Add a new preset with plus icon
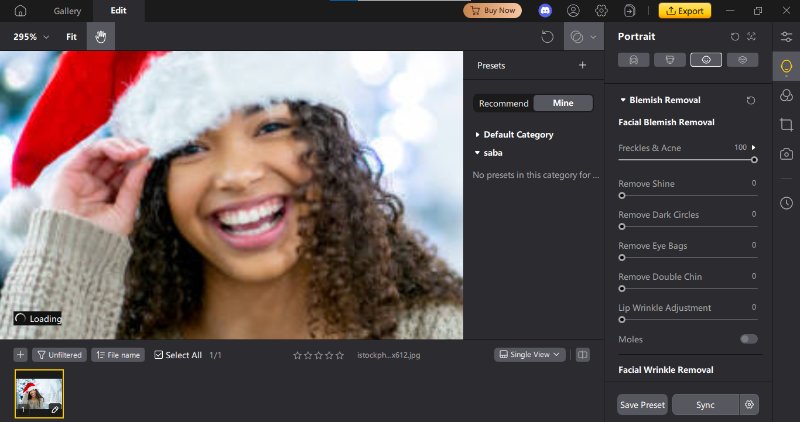 (582, 65)
